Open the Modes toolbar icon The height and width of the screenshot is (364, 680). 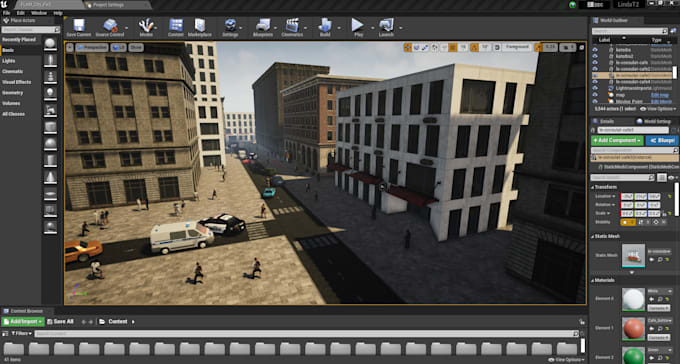pos(146,28)
